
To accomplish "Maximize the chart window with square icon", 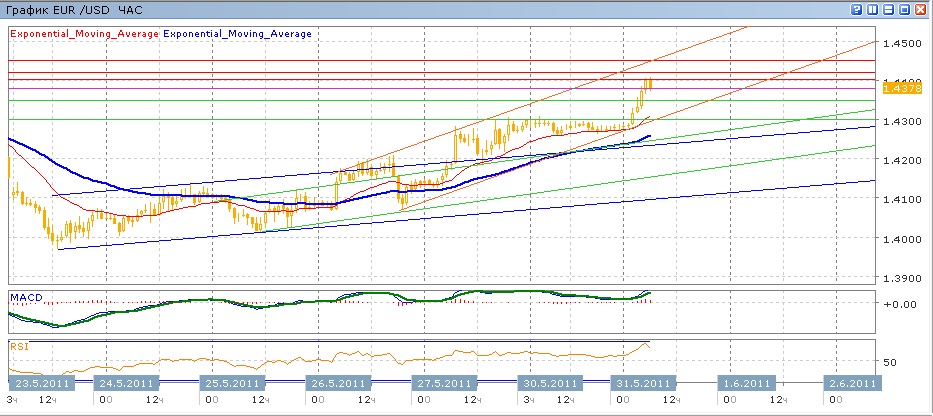I will tap(904, 10).
